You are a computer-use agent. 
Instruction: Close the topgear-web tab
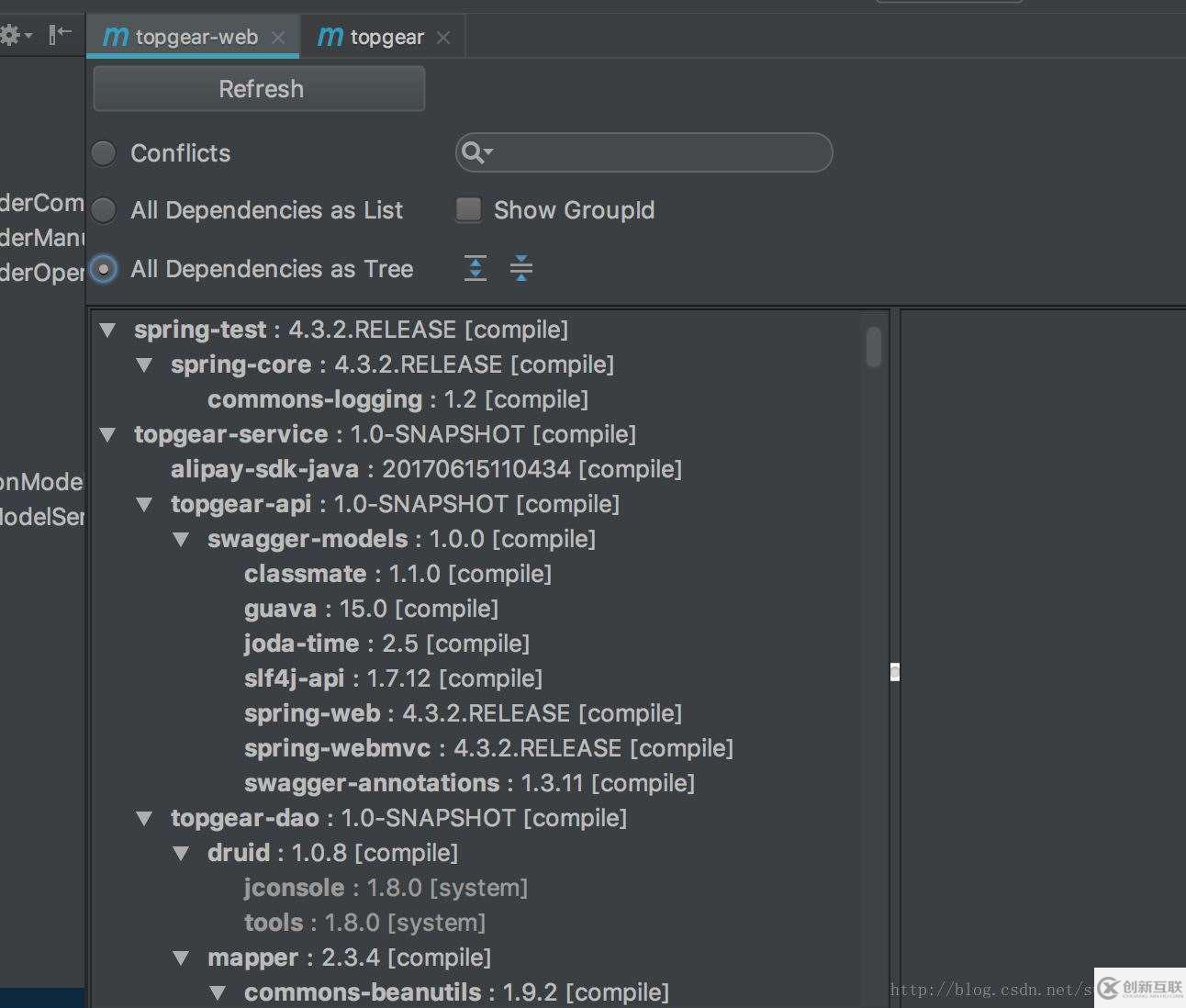click(278, 38)
